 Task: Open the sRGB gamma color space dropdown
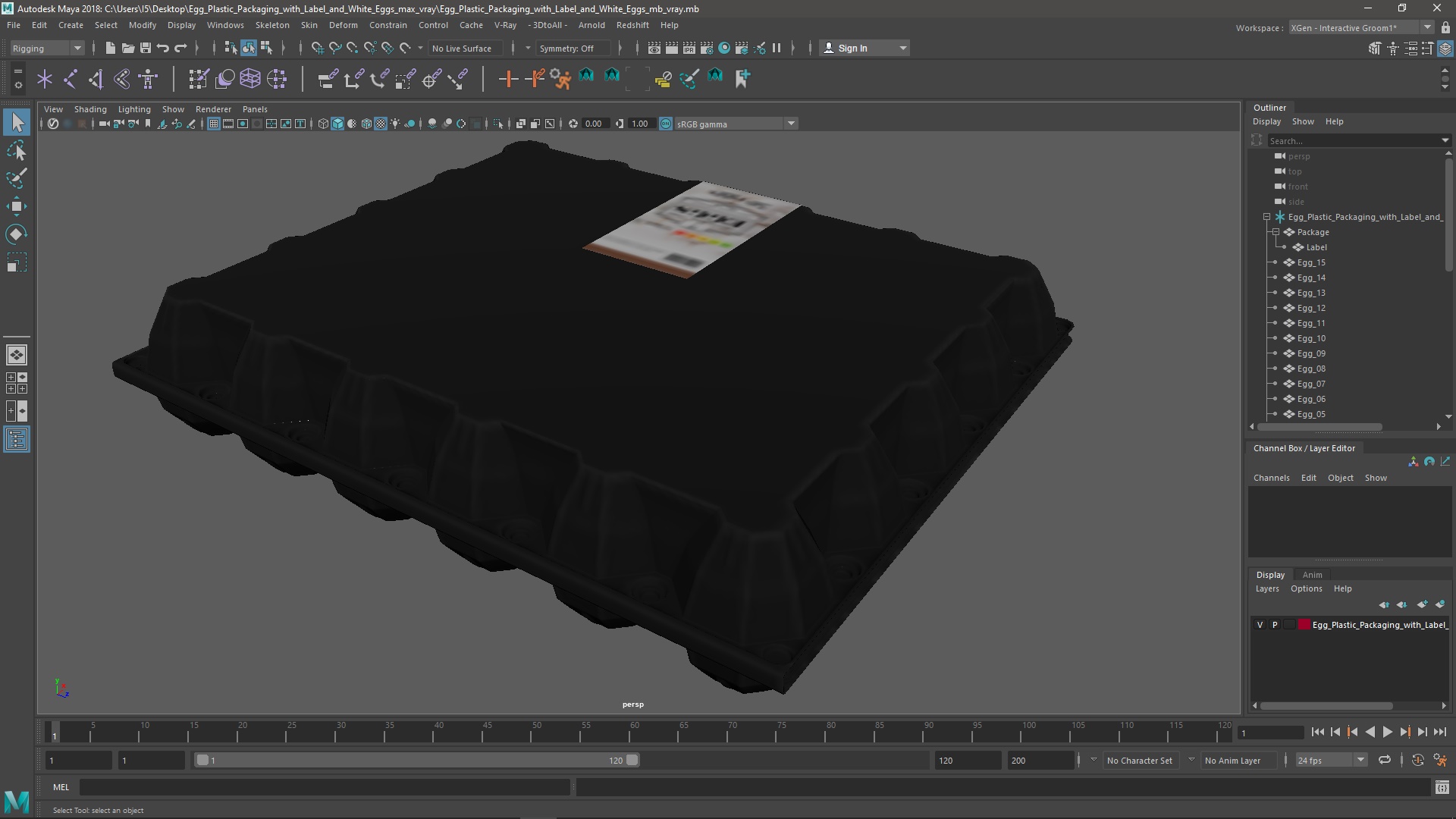tap(791, 124)
